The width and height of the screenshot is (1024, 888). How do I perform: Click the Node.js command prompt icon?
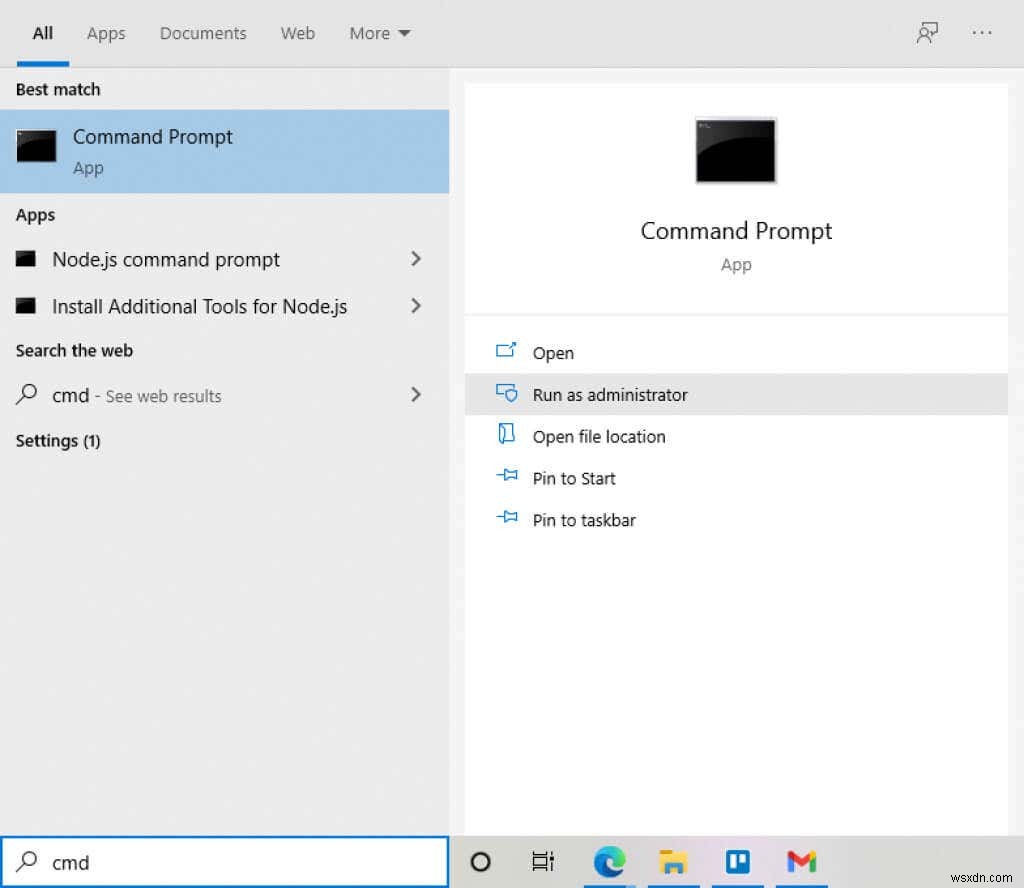pyautogui.click(x=26, y=259)
